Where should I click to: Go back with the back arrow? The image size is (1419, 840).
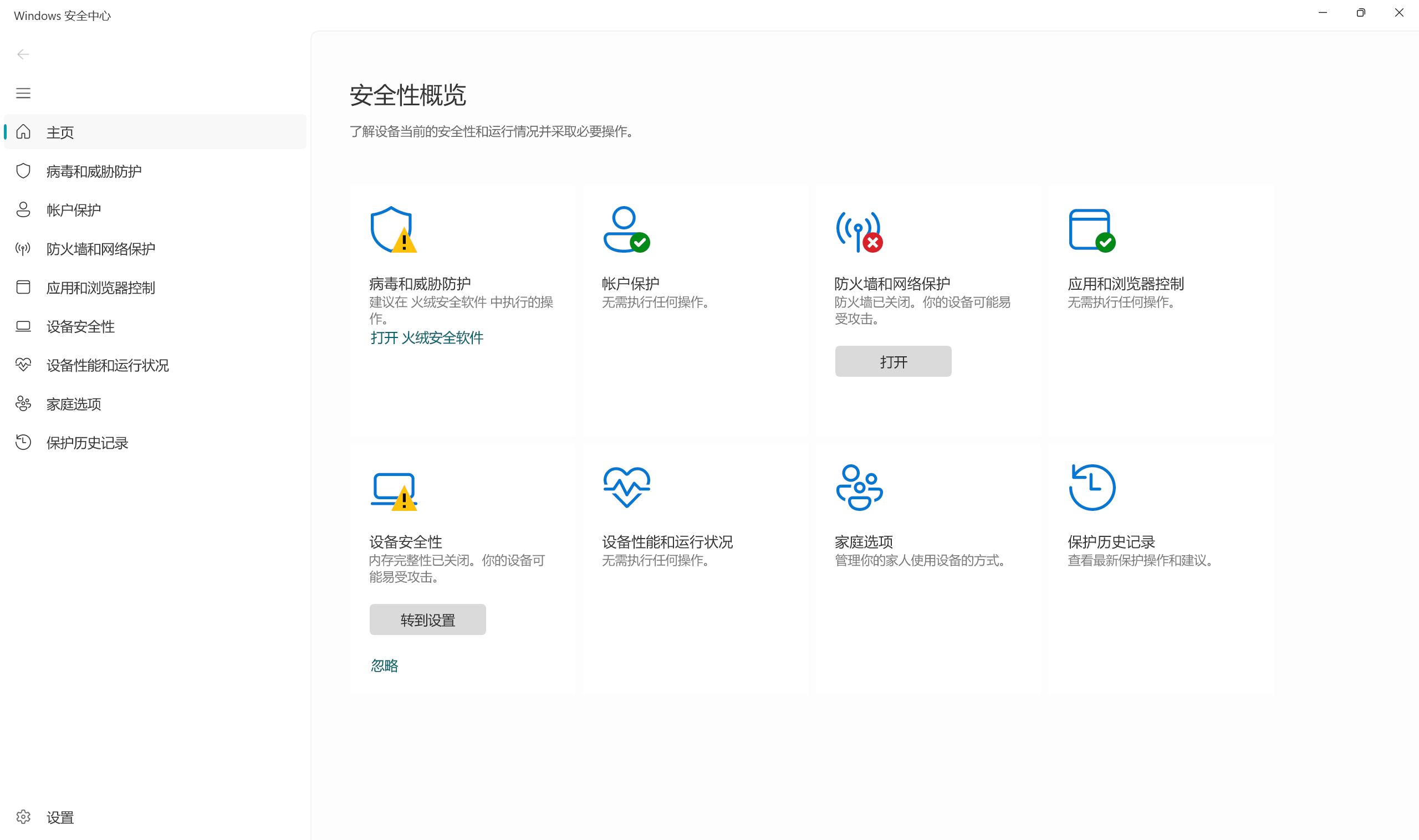[x=23, y=54]
